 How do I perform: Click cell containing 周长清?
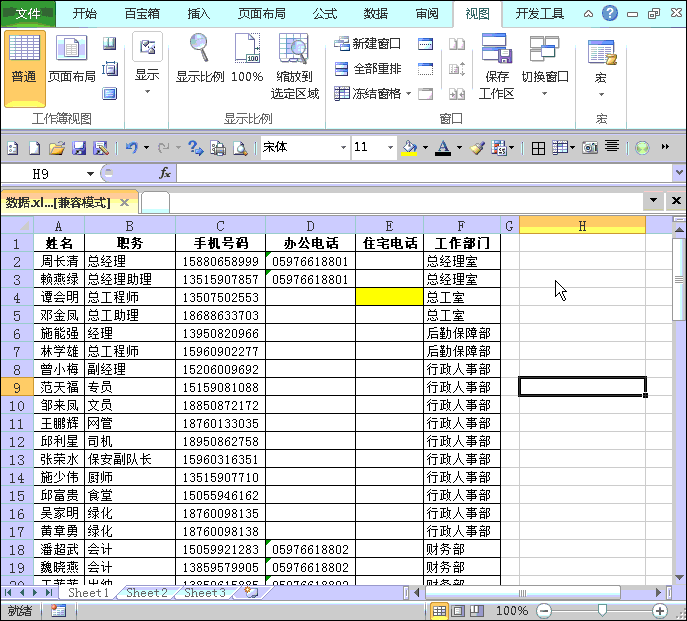tap(59, 261)
